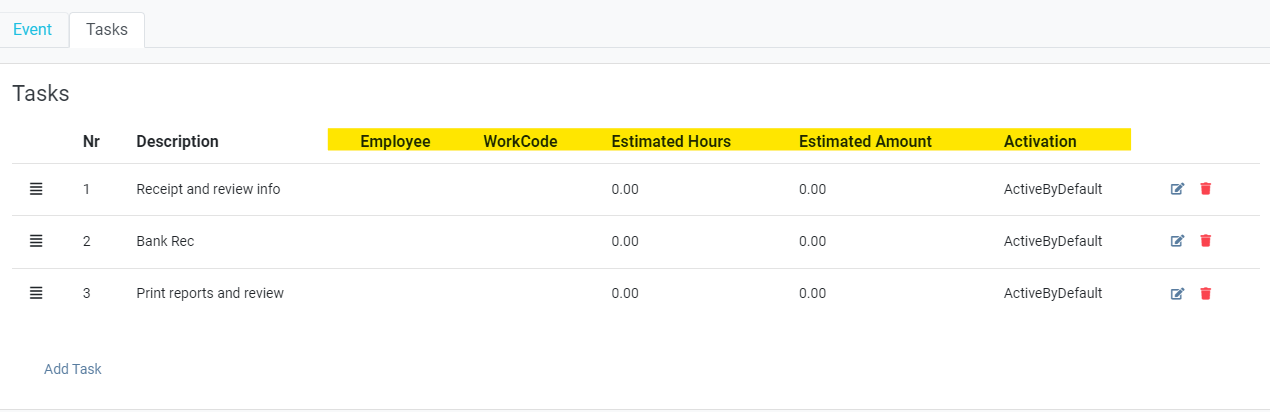Click task number 1

point(86,189)
